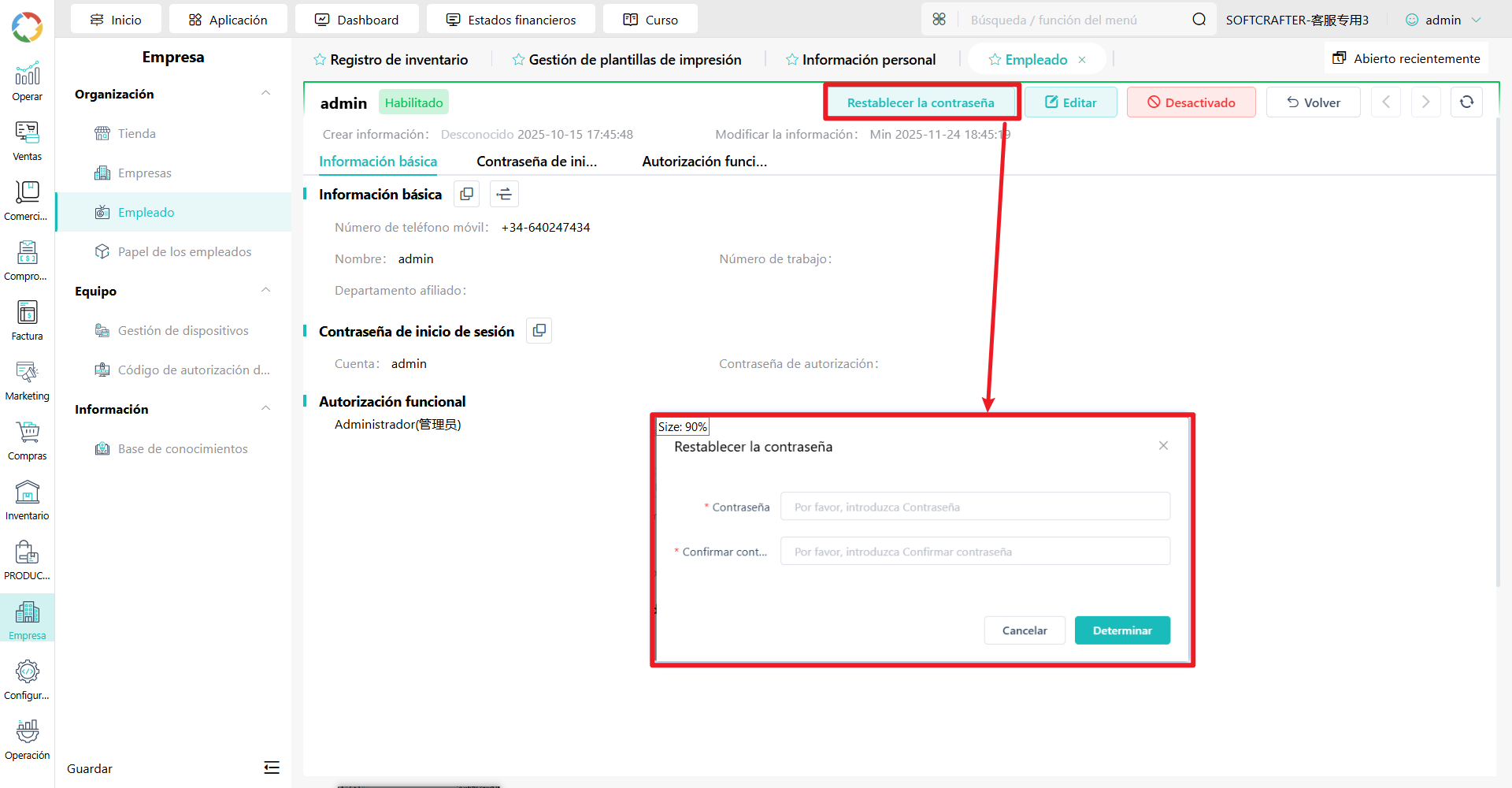
Task: Click copy icon beside Contraseña de inicio de sesión
Action: [x=539, y=331]
